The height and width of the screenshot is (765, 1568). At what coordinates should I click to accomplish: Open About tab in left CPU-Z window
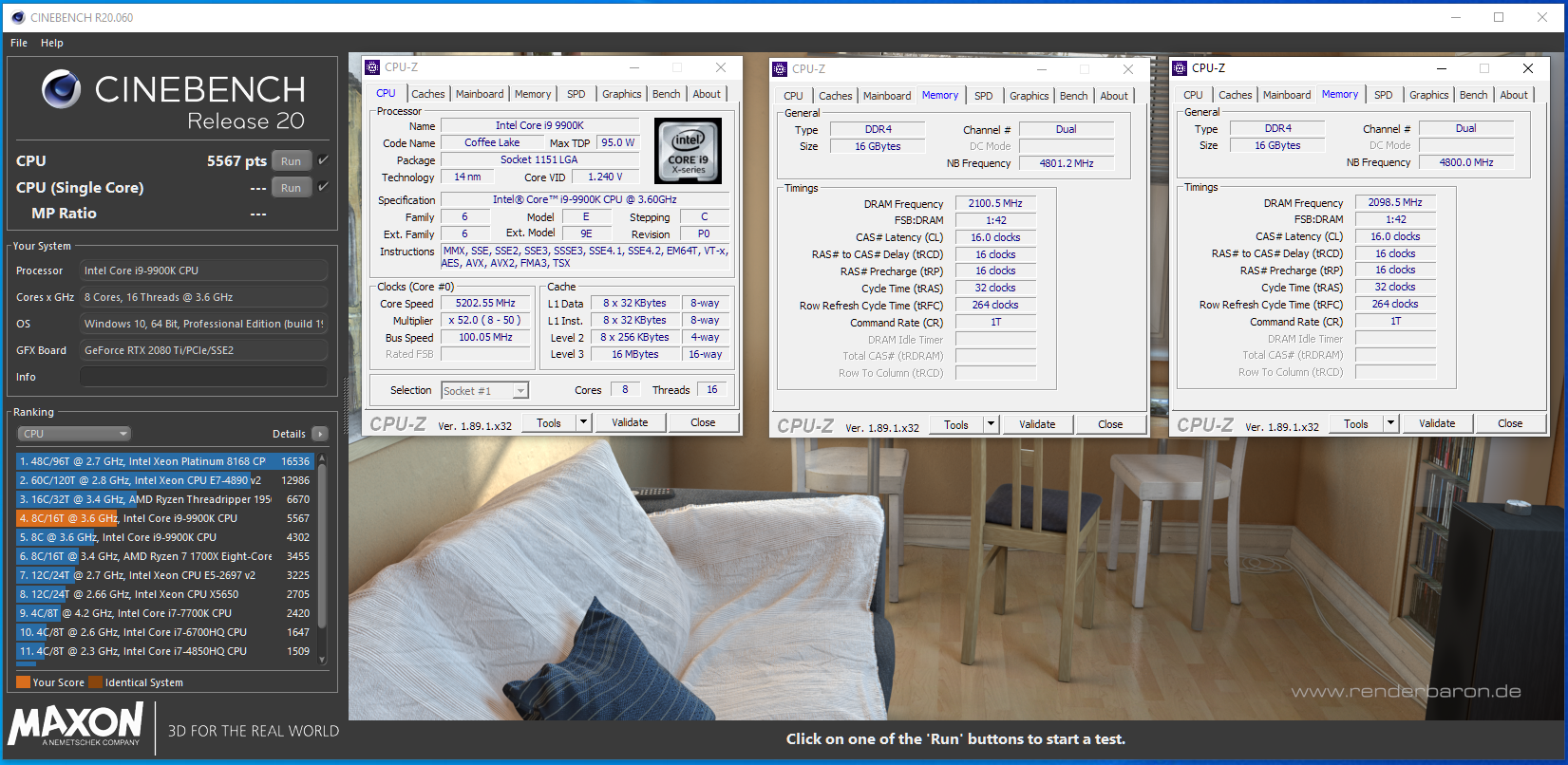coord(707,94)
